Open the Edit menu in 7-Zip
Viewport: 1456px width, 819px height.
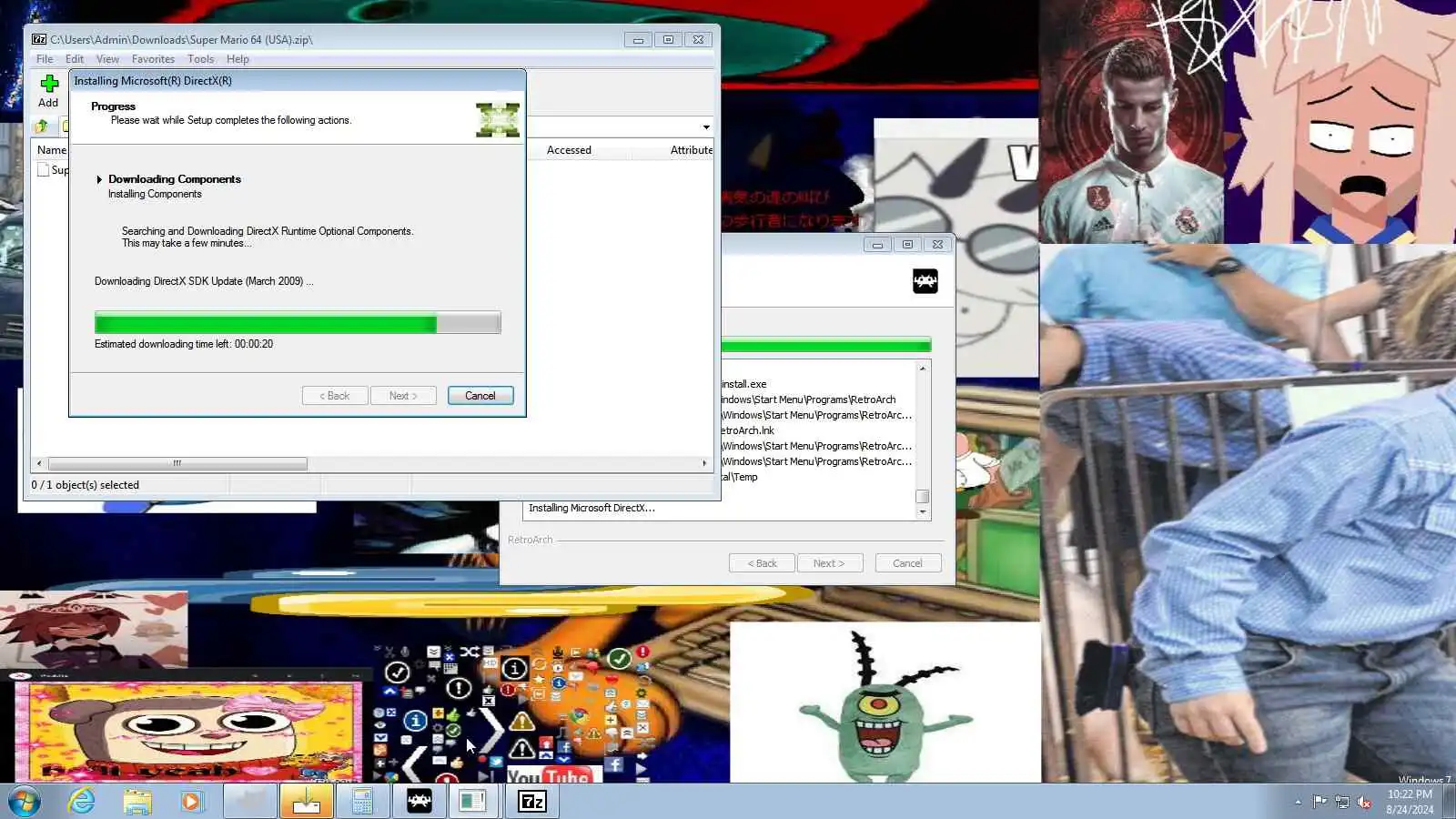[x=75, y=59]
